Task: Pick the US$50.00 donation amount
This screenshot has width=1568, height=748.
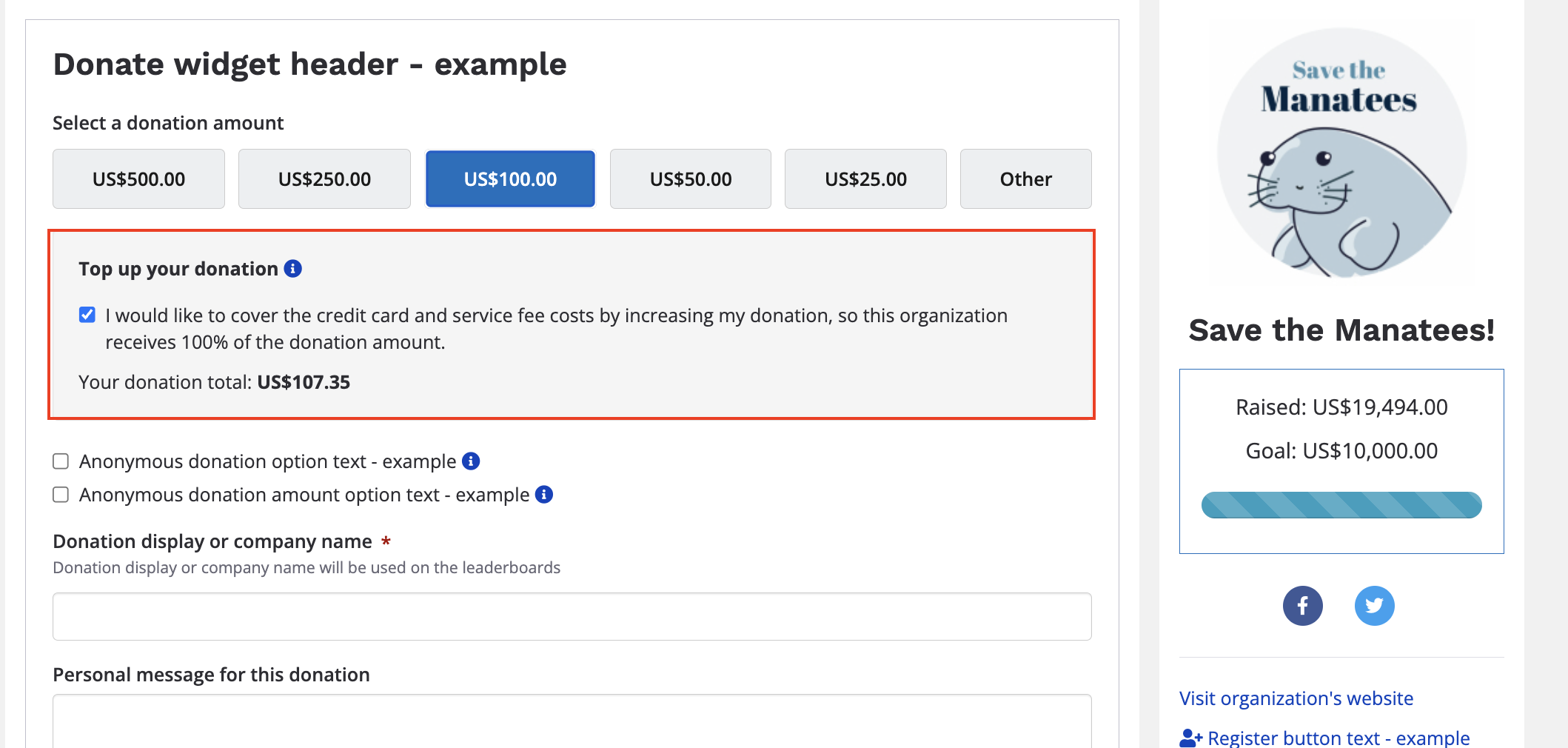Action: click(x=690, y=179)
